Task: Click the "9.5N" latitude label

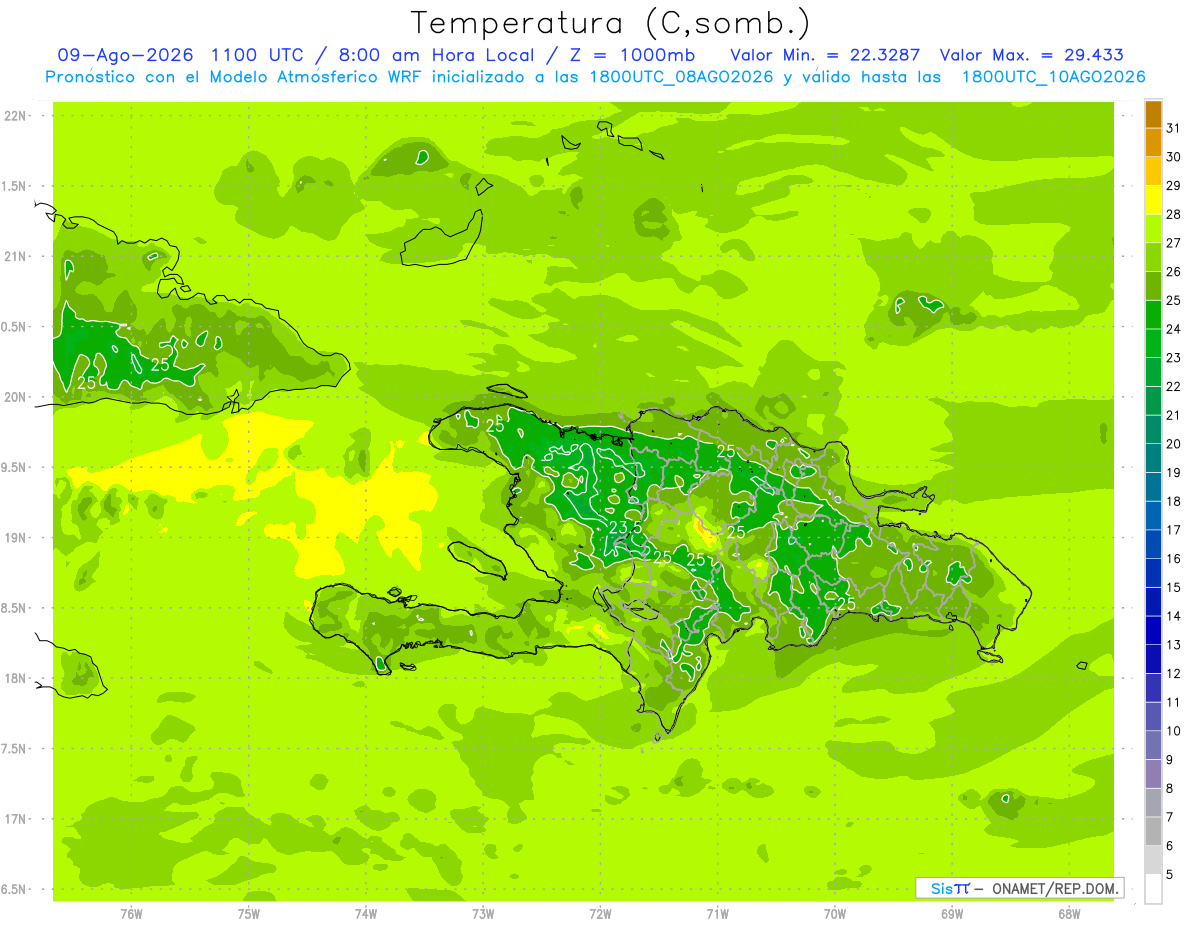Action: pos(15,467)
